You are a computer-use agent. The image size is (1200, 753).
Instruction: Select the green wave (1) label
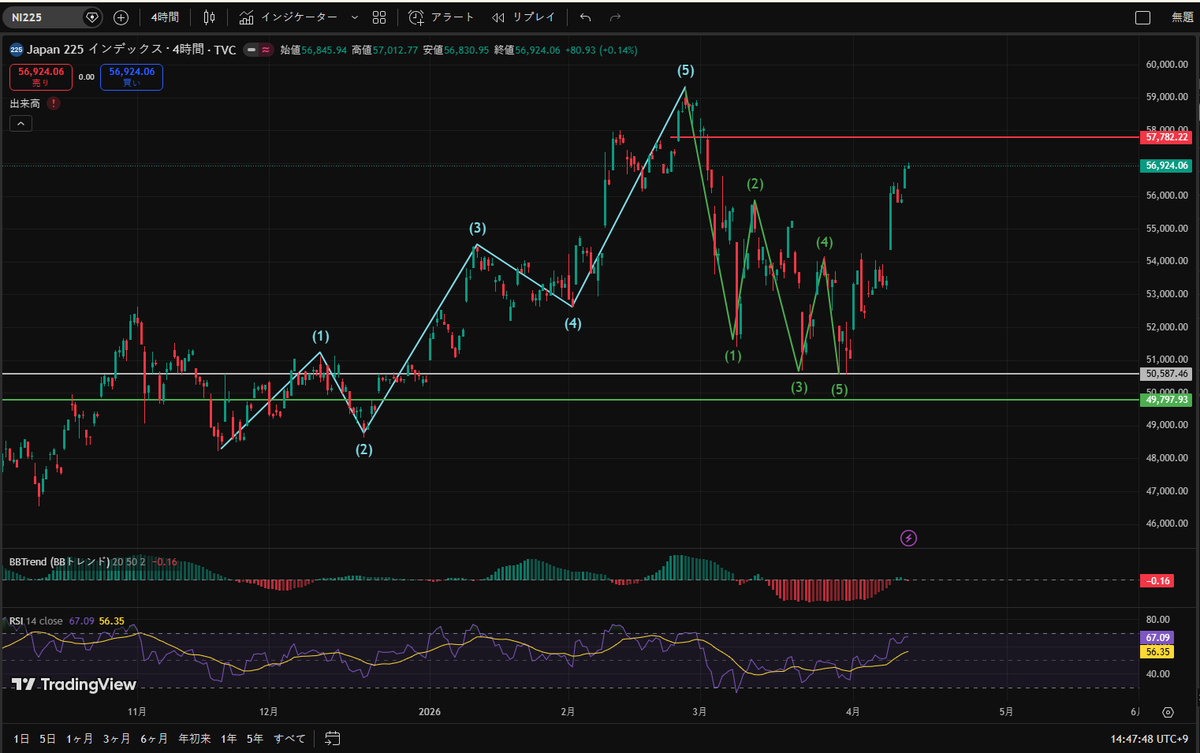click(x=733, y=356)
